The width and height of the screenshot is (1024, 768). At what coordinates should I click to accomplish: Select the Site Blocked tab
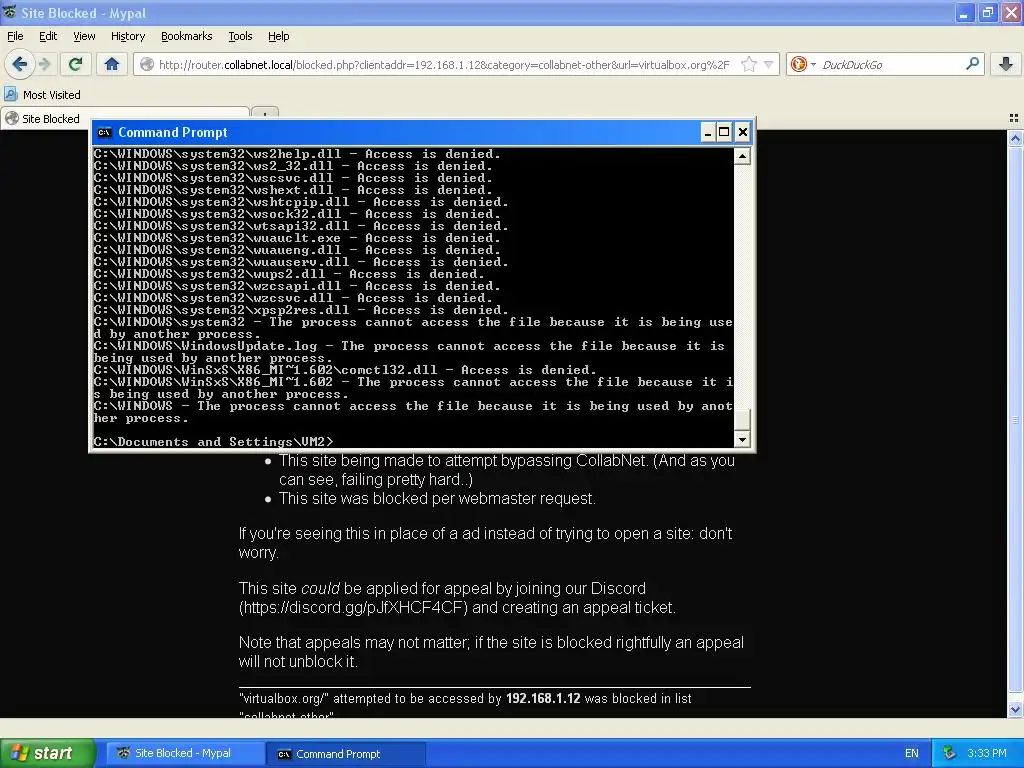pyautogui.click(x=124, y=118)
